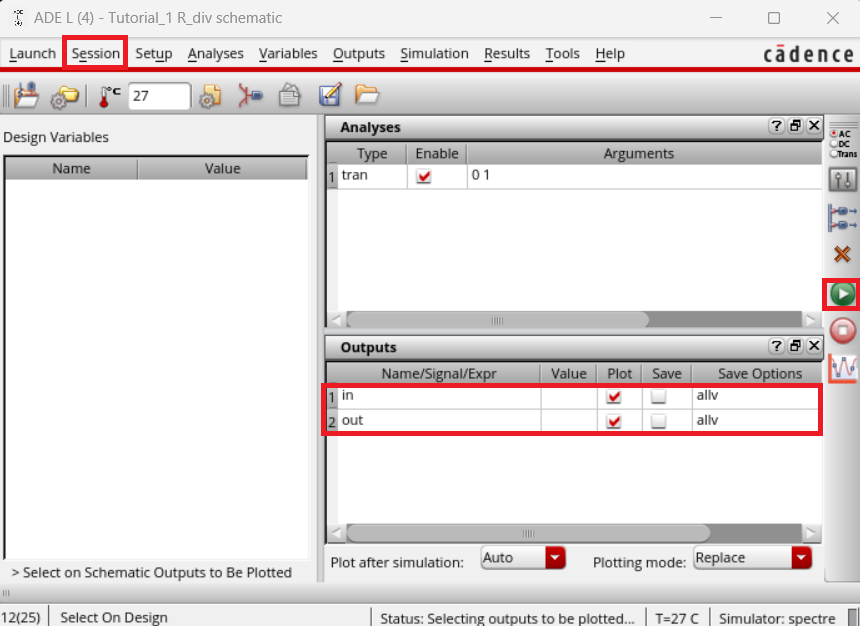Click the red delete-output toolbar icon
860x626 pixels.
click(x=250, y=95)
